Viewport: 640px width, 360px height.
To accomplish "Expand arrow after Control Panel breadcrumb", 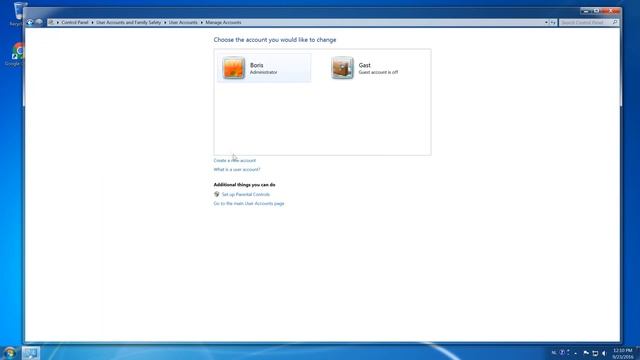I will (x=92, y=22).
